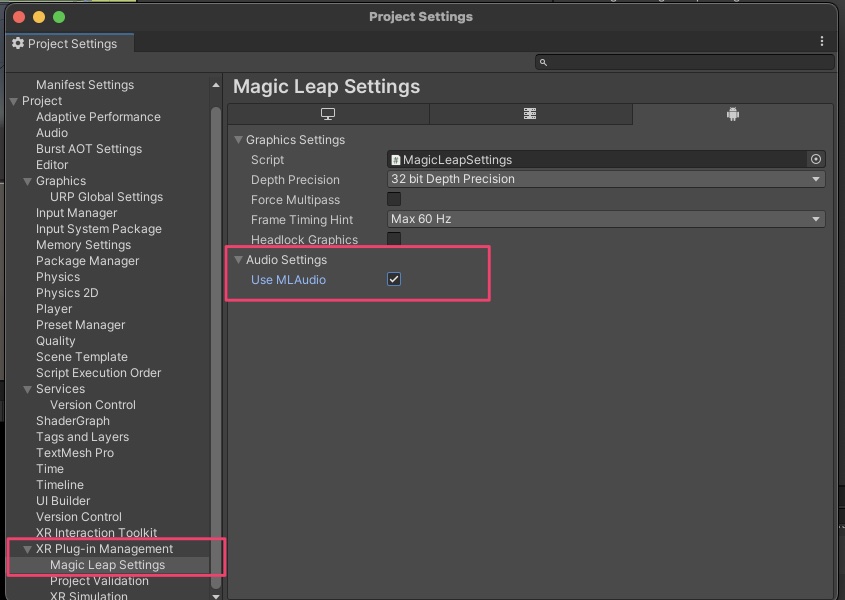Click the search magnifier icon
845x600 pixels.
coord(543,63)
